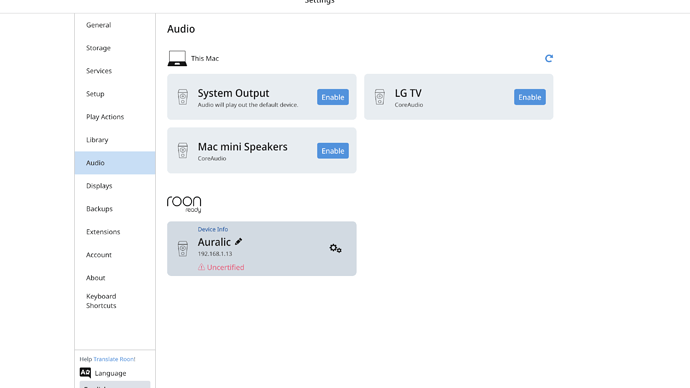Open the Device Info link for Auralic
Viewport: 690px width, 388px height.
coord(213,229)
